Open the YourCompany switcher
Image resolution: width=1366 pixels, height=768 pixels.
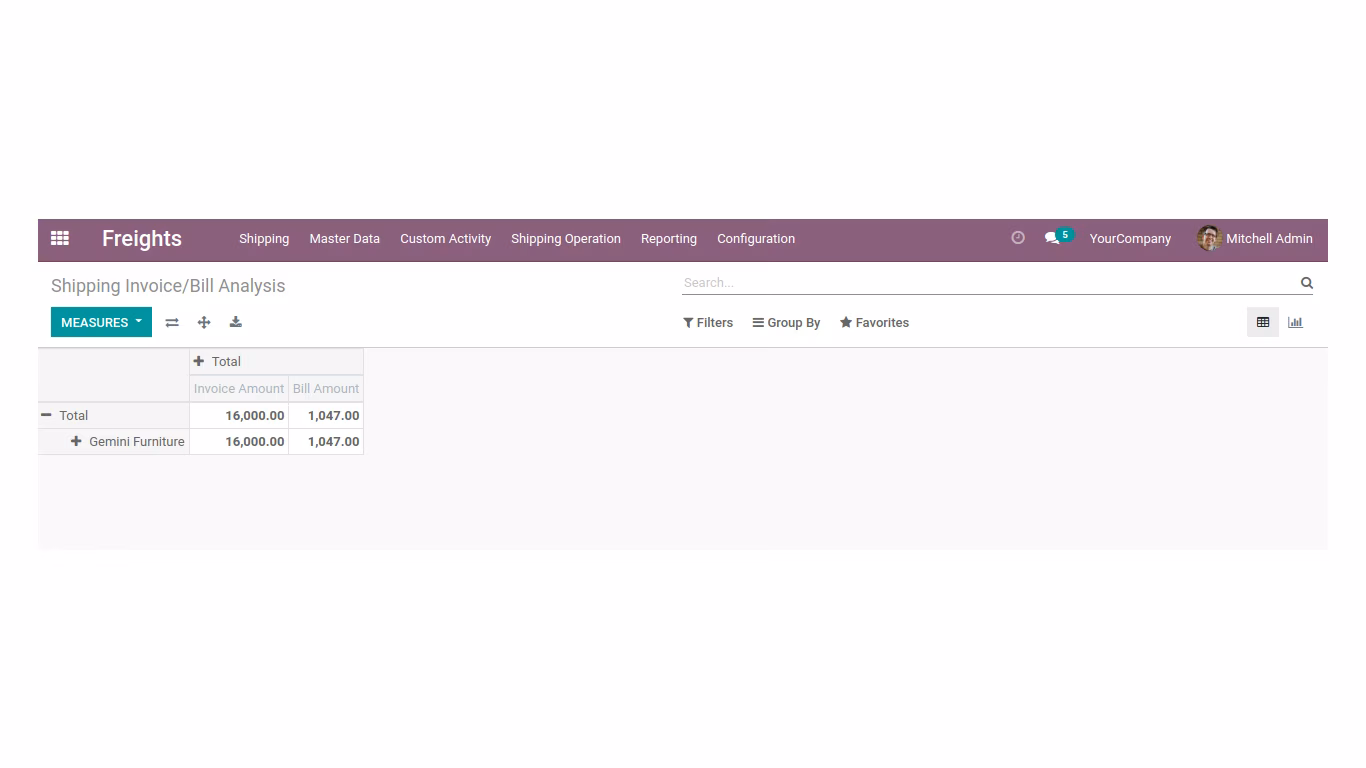tap(1130, 239)
